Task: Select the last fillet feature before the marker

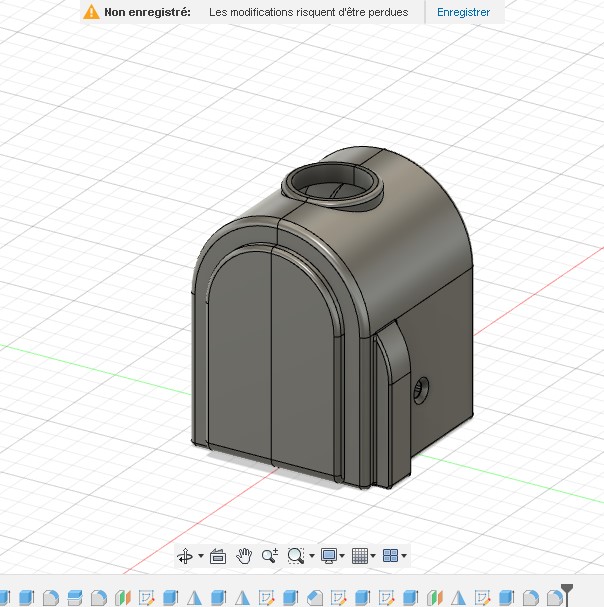Action: click(x=555, y=598)
